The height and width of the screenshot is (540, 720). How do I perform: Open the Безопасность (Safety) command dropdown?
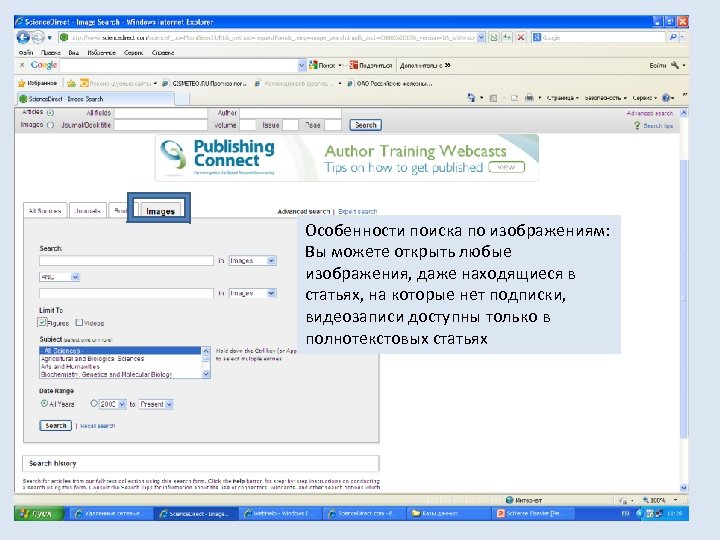605,98
